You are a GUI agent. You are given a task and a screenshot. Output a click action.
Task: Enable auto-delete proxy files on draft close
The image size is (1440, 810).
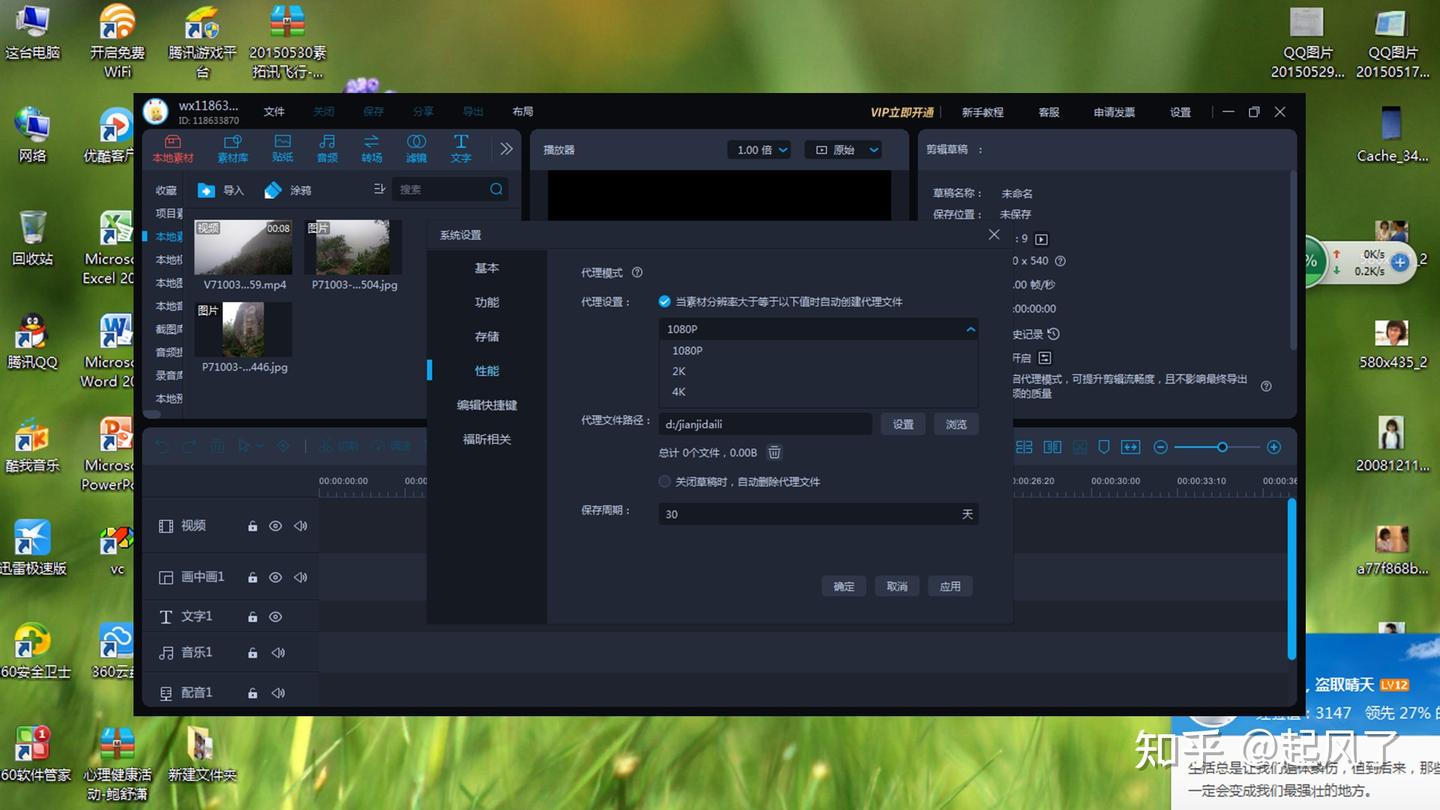(x=664, y=481)
